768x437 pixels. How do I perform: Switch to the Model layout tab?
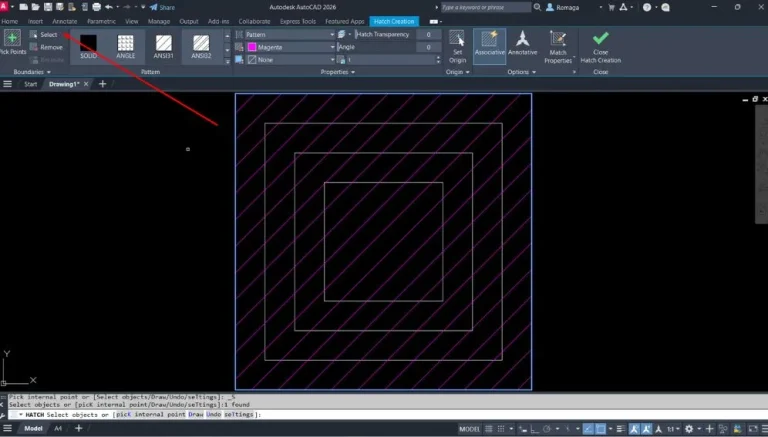click(x=33, y=429)
